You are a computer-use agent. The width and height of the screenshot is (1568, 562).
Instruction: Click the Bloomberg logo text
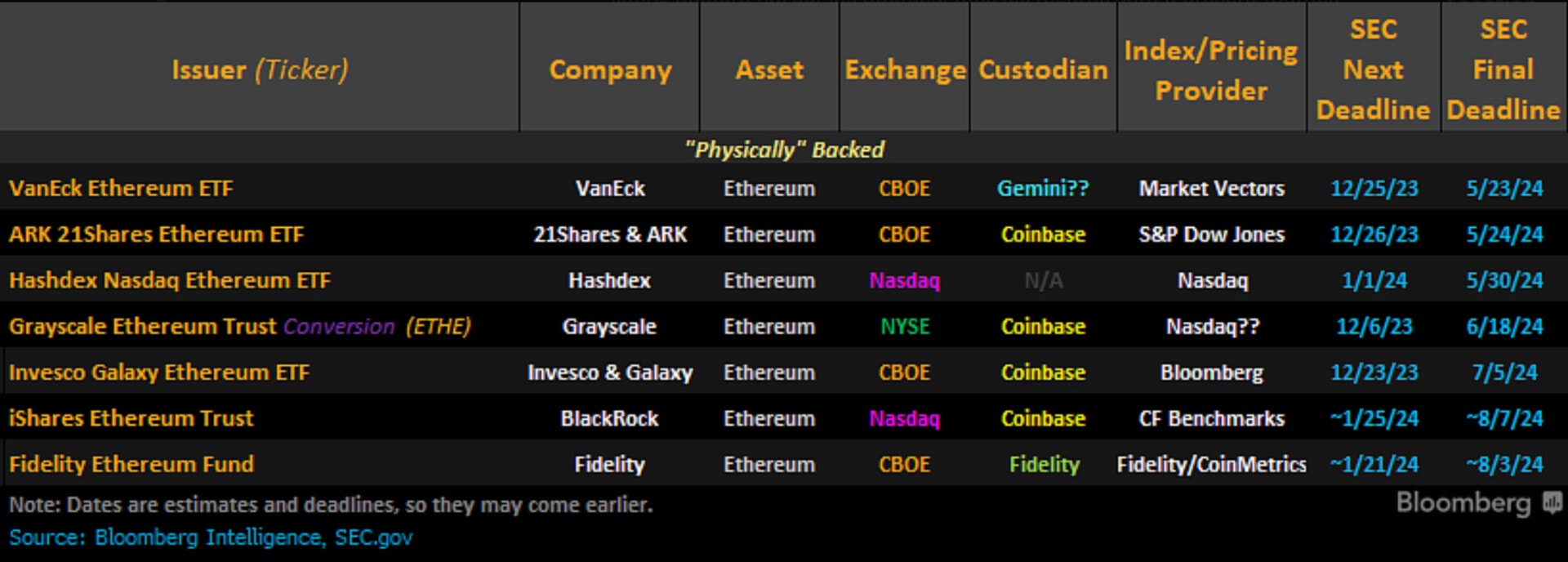click(x=1463, y=503)
